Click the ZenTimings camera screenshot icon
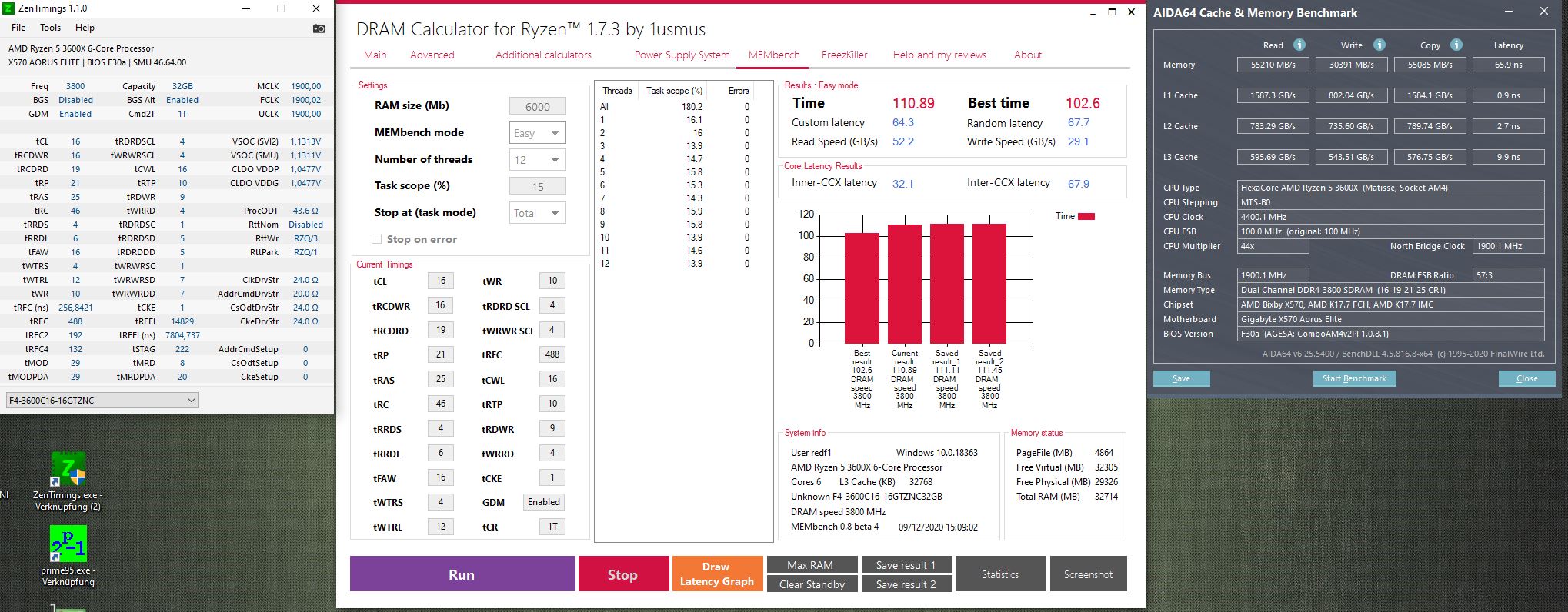The image size is (1568, 612). [x=319, y=28]
